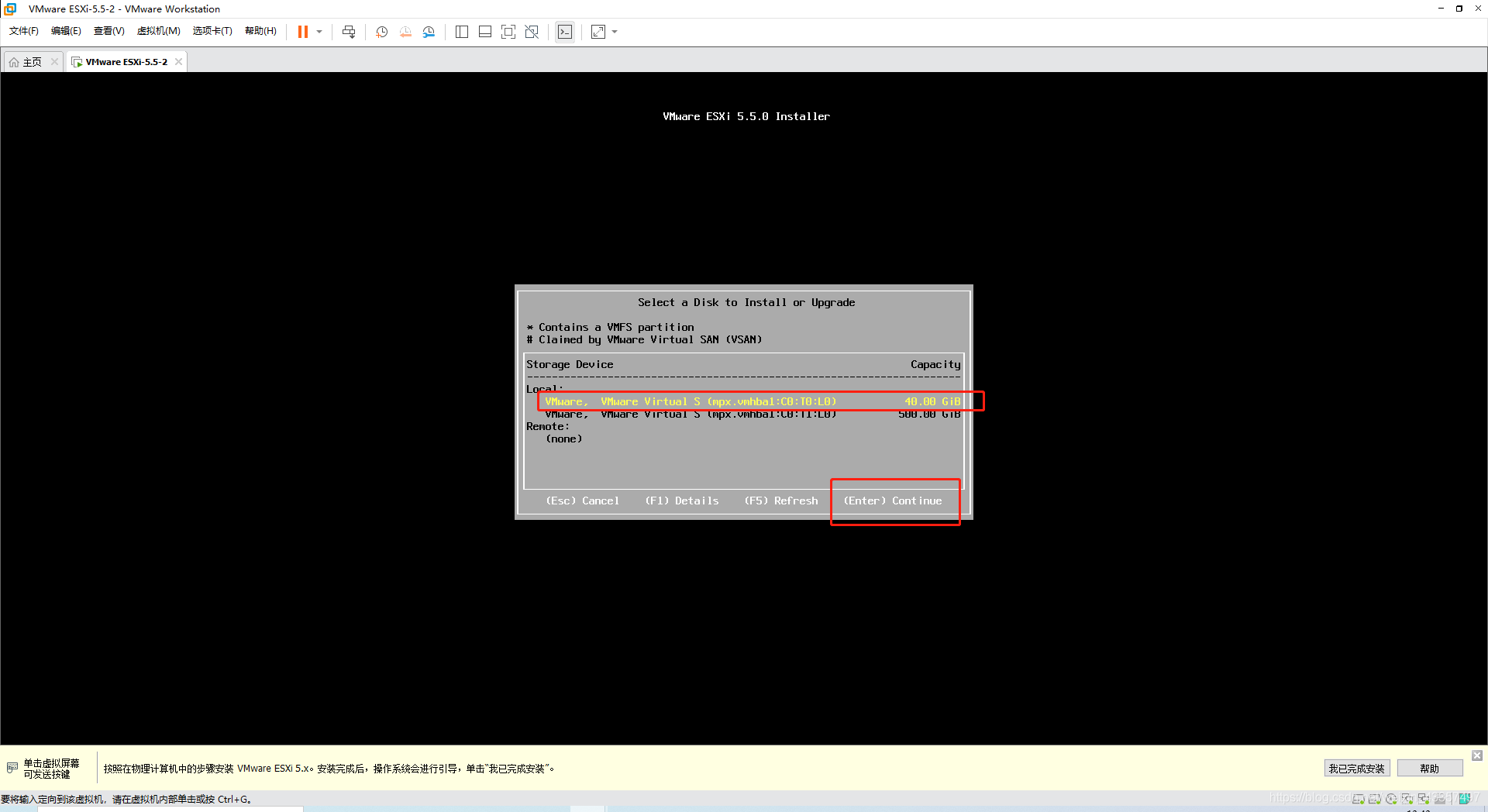The width and height of the screenshot is (1488, 812).
Task: Open the 文件(F) menu
Action: 24,31
